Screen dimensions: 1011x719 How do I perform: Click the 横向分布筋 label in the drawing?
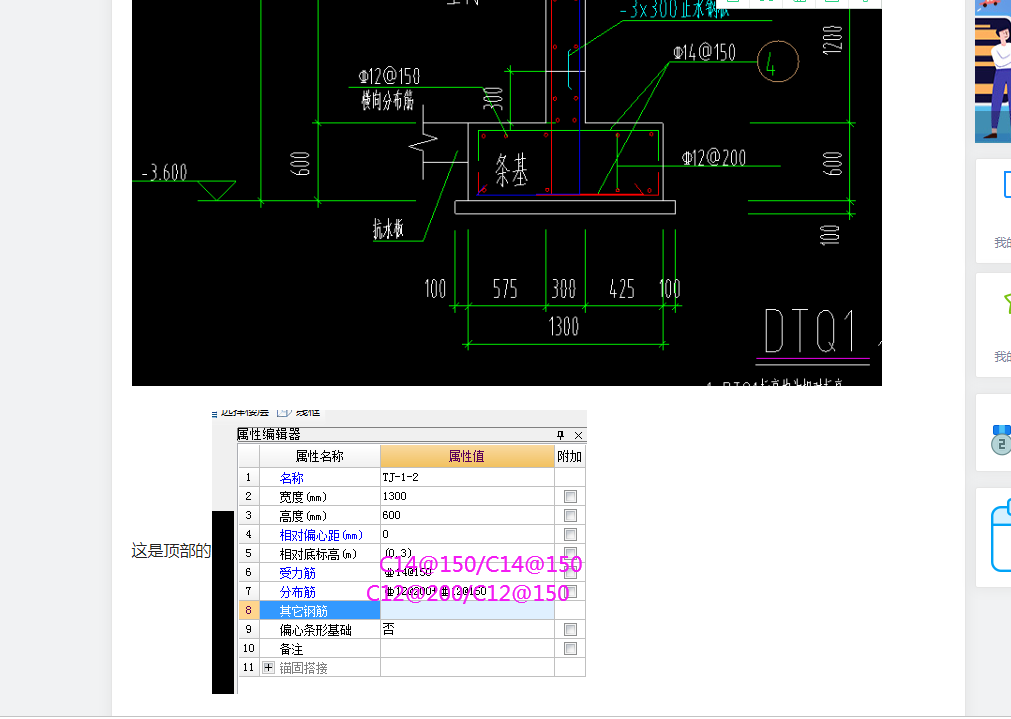[x=388, y=100]
